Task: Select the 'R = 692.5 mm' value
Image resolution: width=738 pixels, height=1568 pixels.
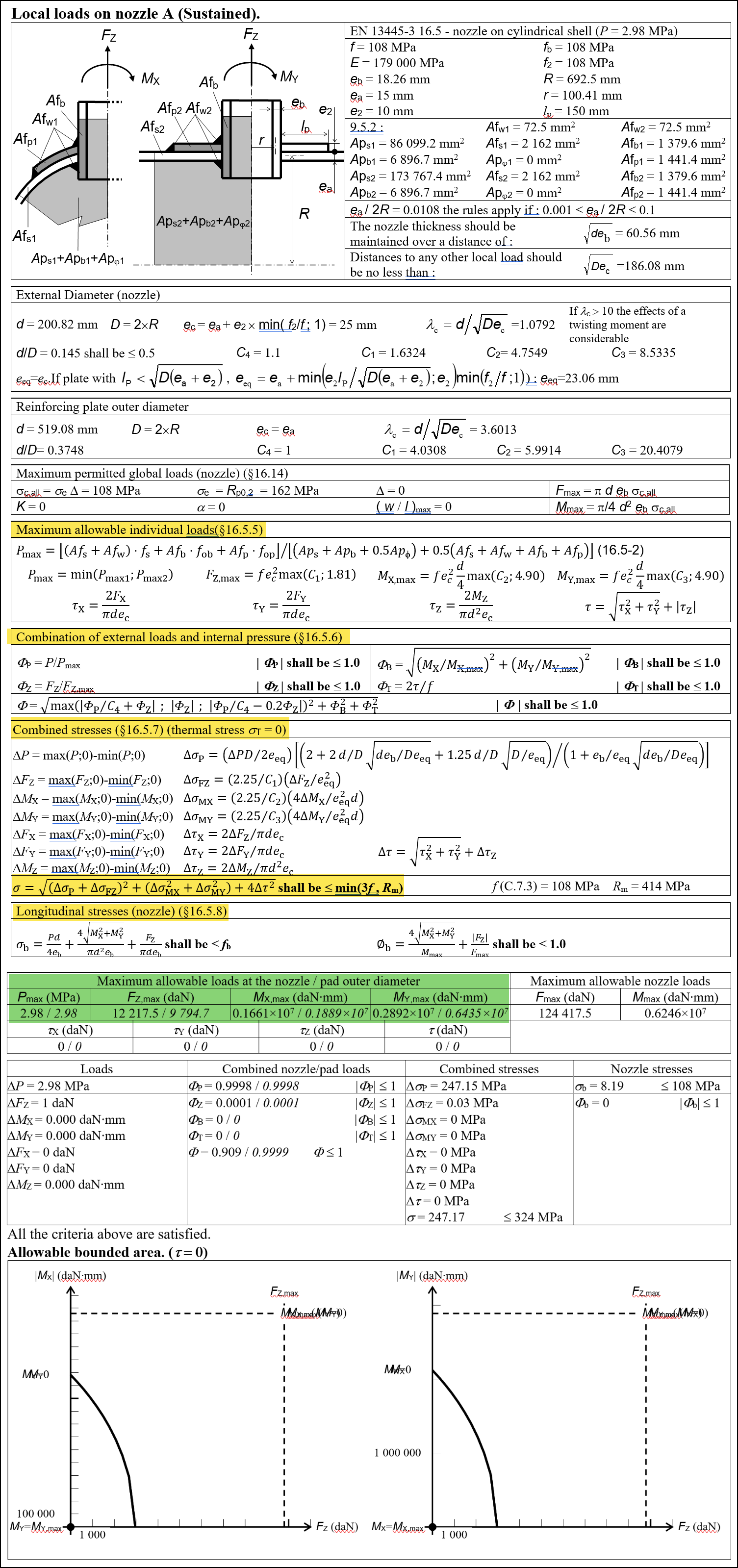Action: click(582, 79)
